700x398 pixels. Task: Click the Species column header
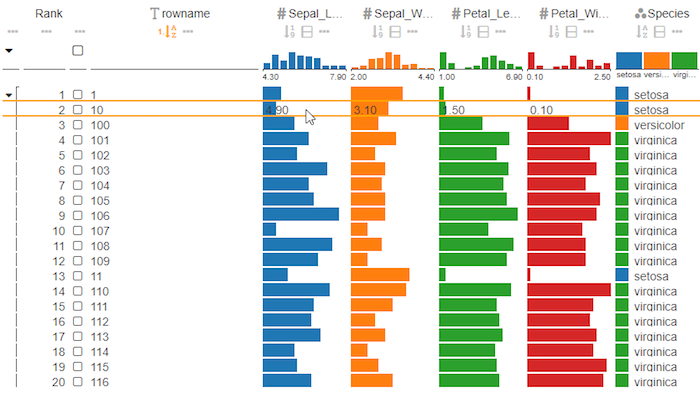coord(662,14)
